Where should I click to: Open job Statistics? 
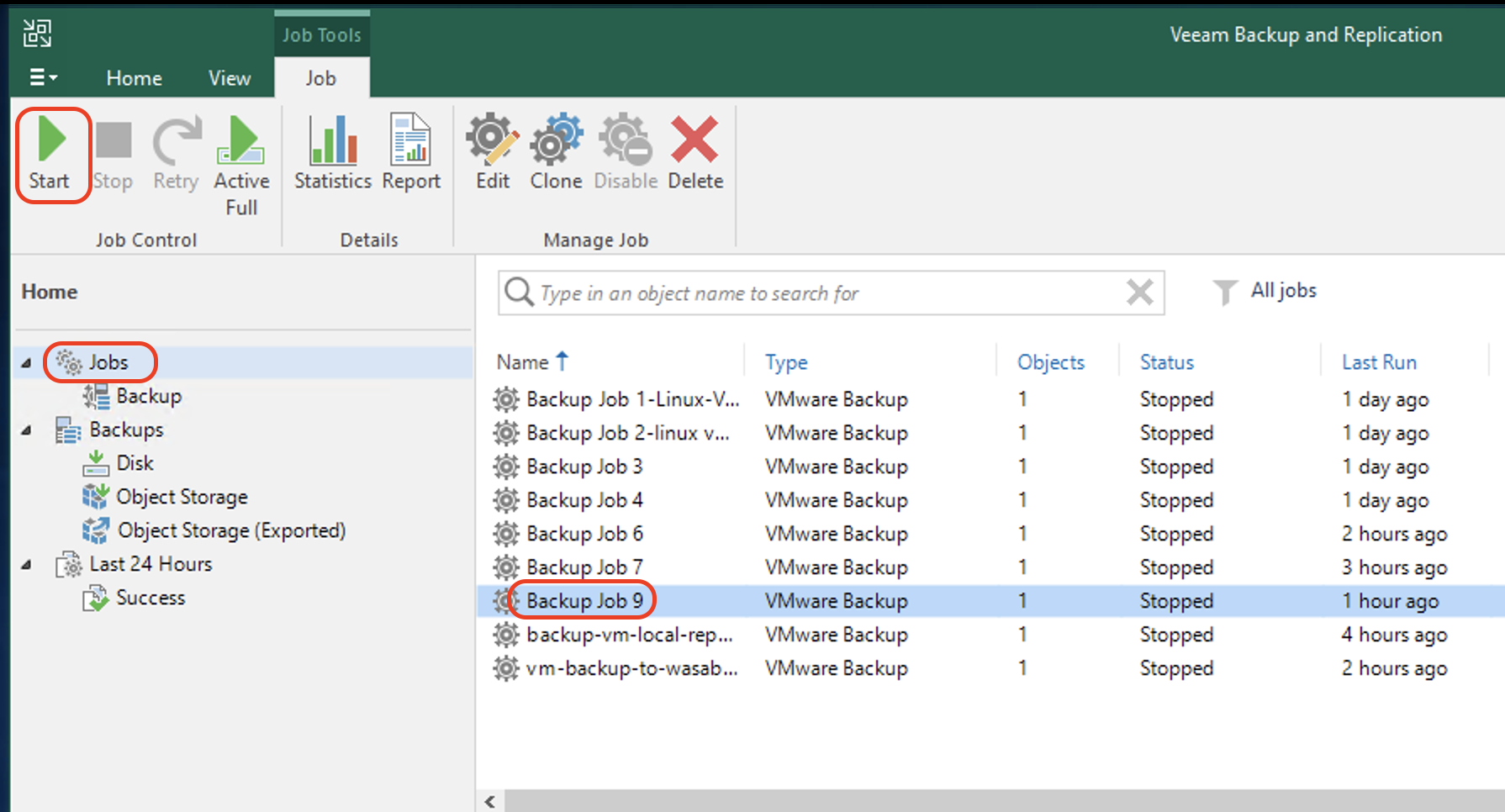coord(333,155)
